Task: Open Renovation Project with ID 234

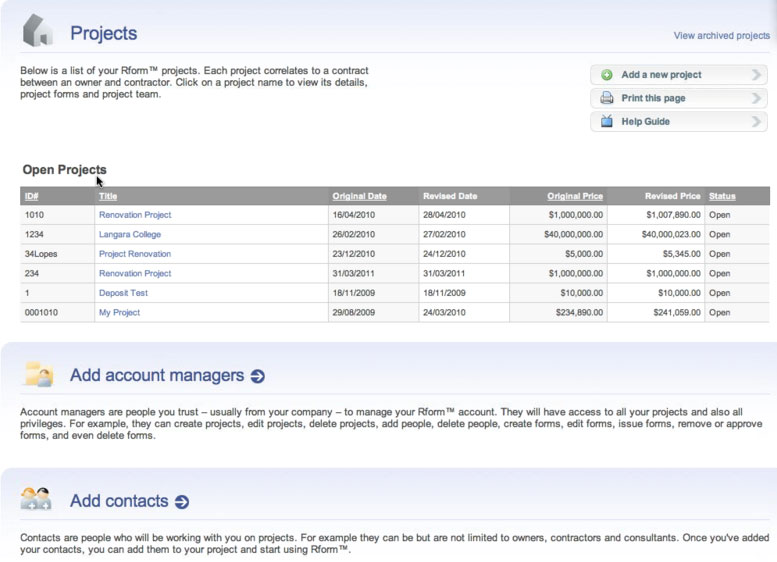Action: point(135,273)
